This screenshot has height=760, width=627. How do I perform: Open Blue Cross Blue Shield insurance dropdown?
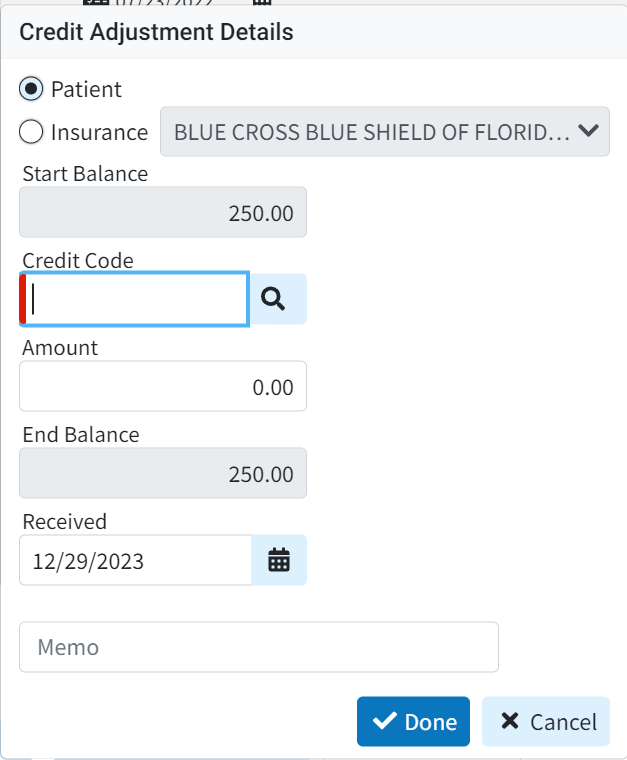[x=370, y=131]
